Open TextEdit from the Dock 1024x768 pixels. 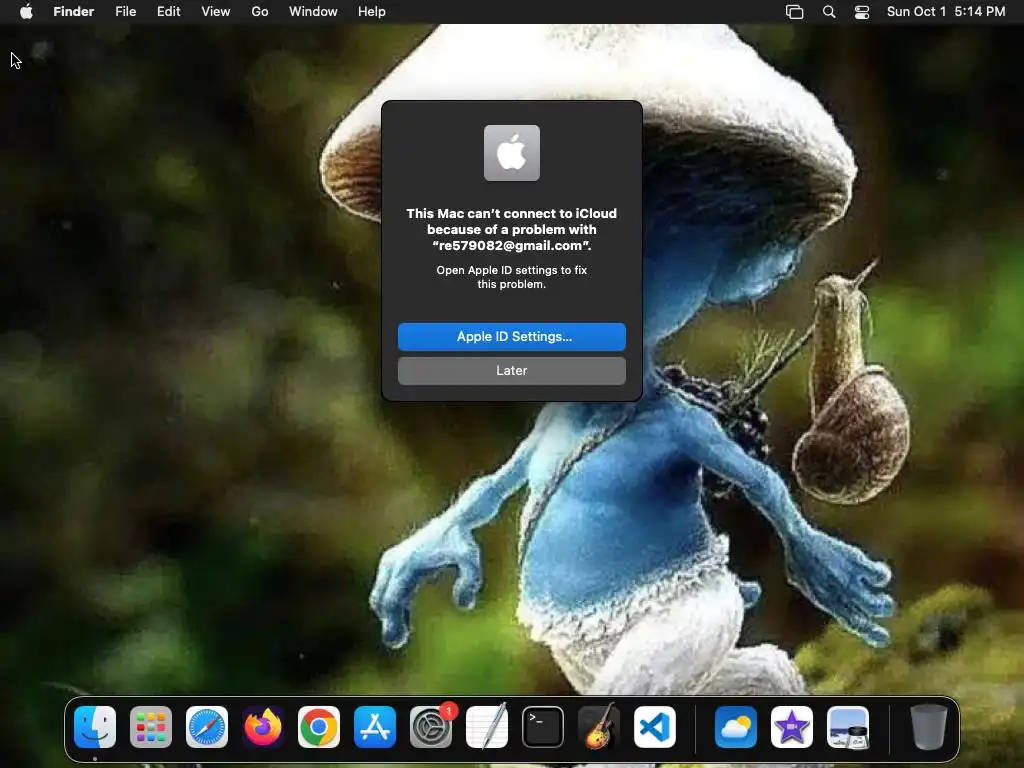coord(487,727)
